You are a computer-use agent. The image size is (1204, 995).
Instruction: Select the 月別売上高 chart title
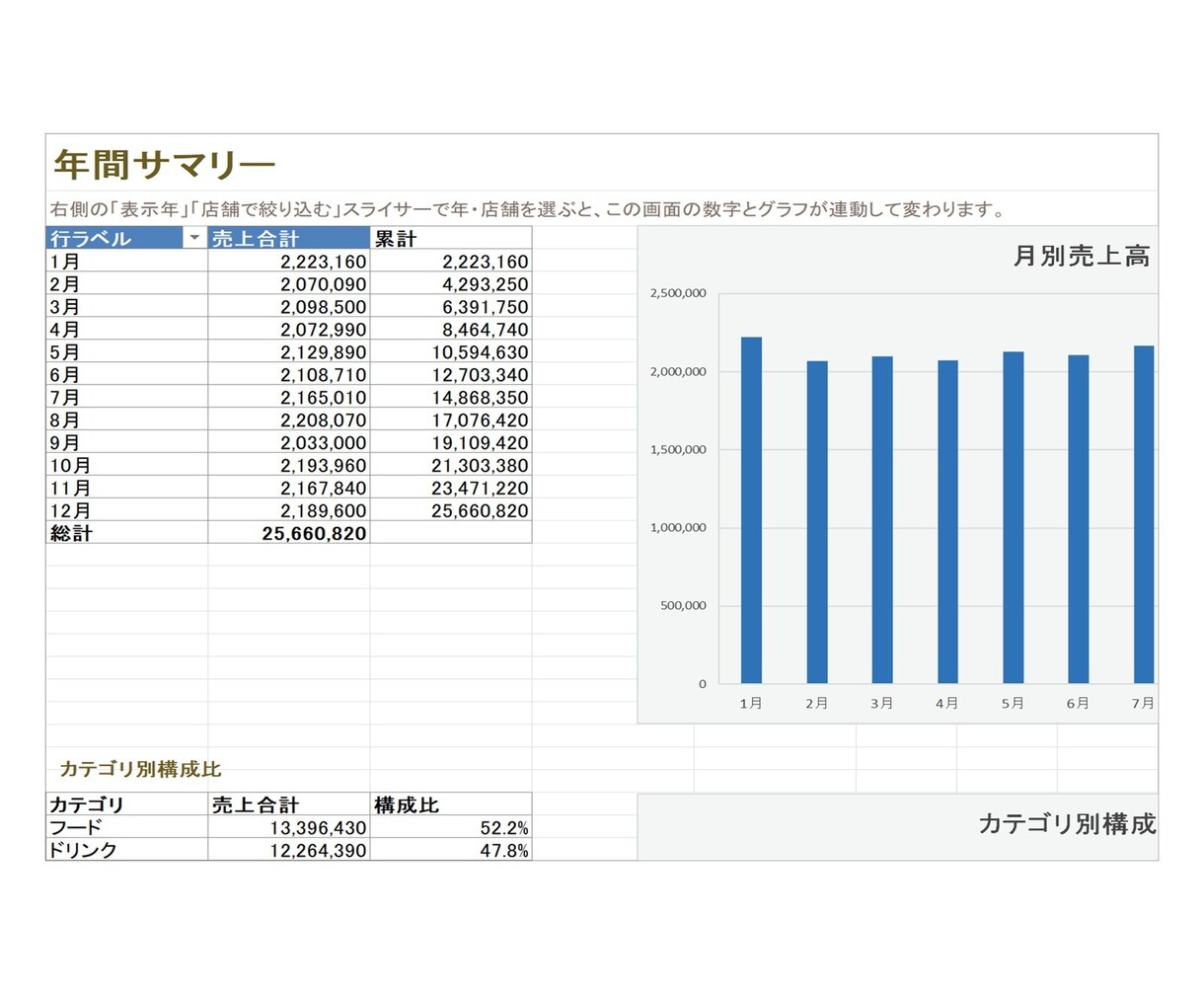pos(1082,257)
